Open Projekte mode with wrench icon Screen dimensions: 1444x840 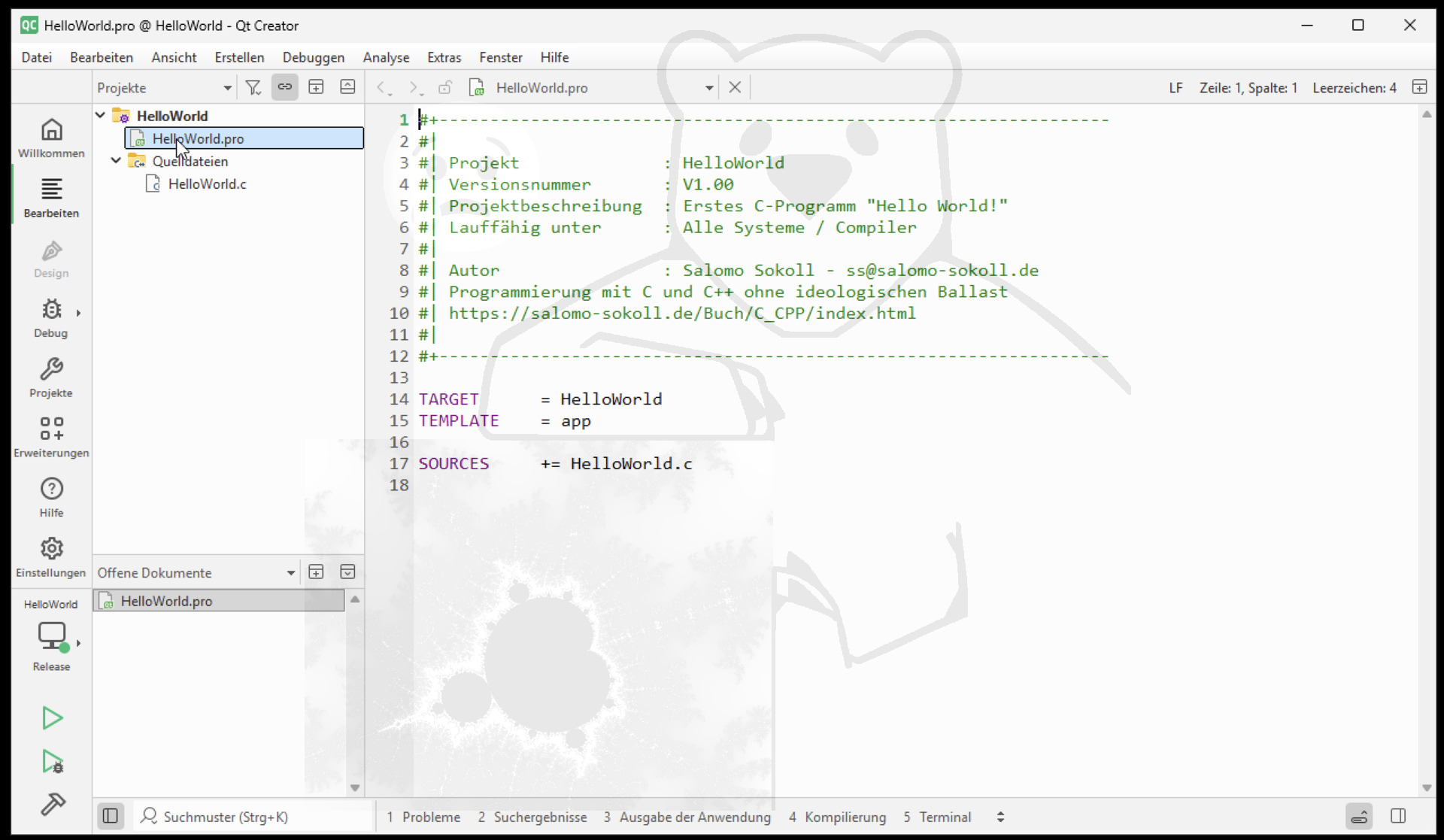tap(51, 378)
